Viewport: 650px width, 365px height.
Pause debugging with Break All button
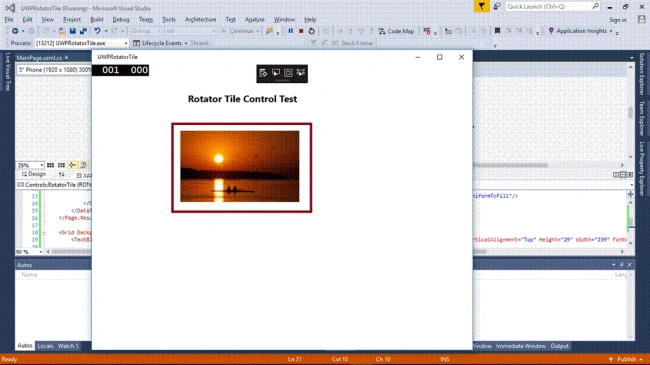click(291, 31)
